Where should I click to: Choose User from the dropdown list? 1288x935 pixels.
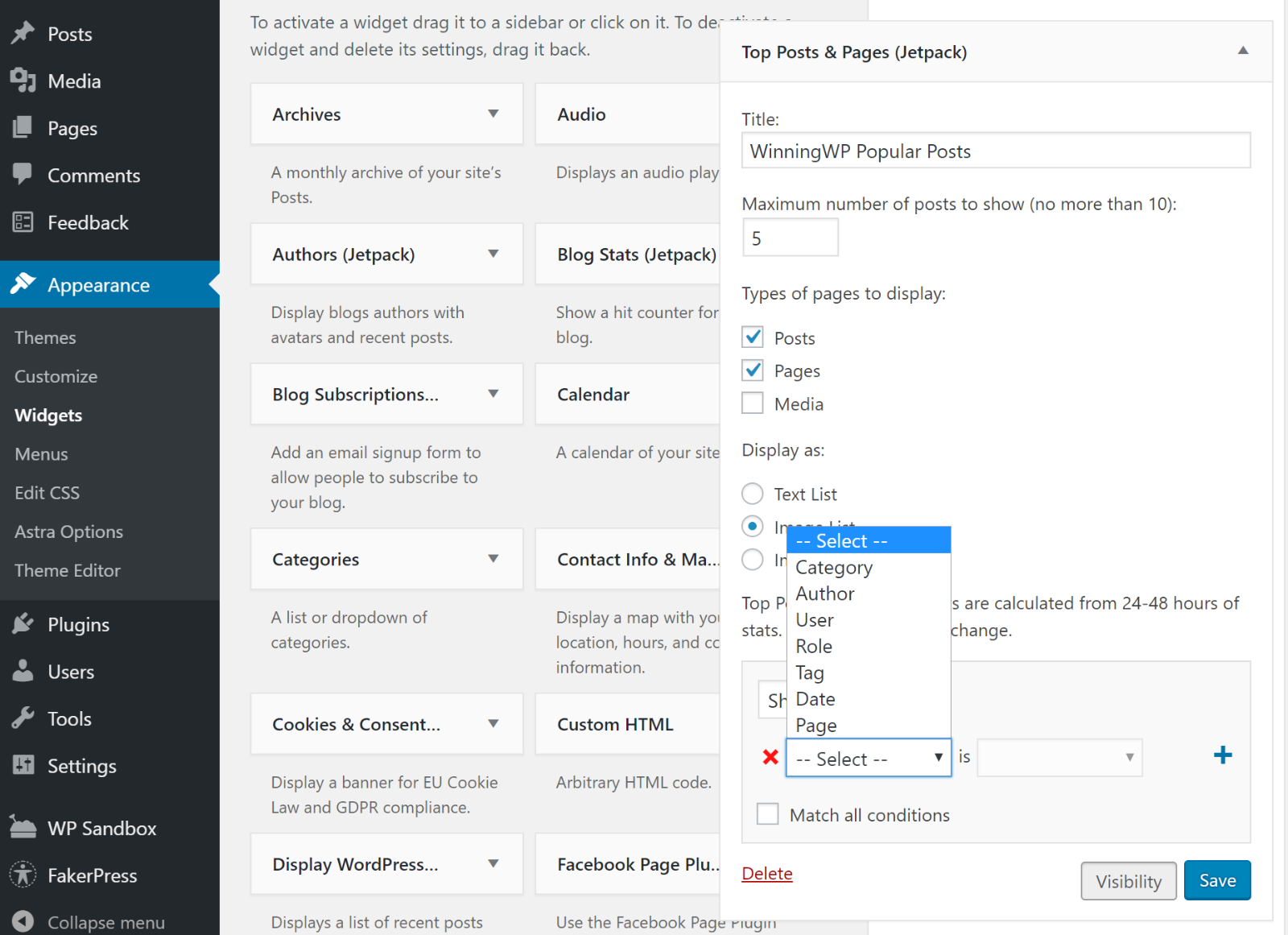click(x=869, y=620)
